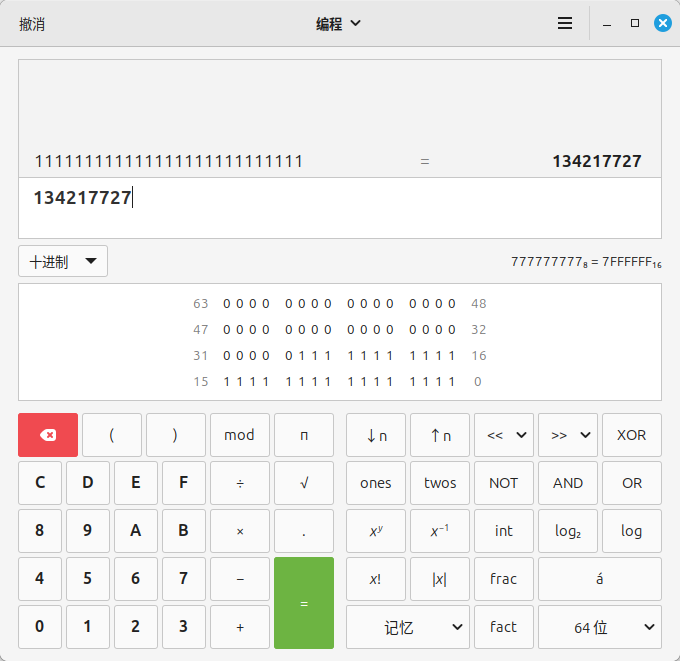Viewport: 680px width, 661px height.
Task: Click the red backspace delete key
Action: point(48,435)
